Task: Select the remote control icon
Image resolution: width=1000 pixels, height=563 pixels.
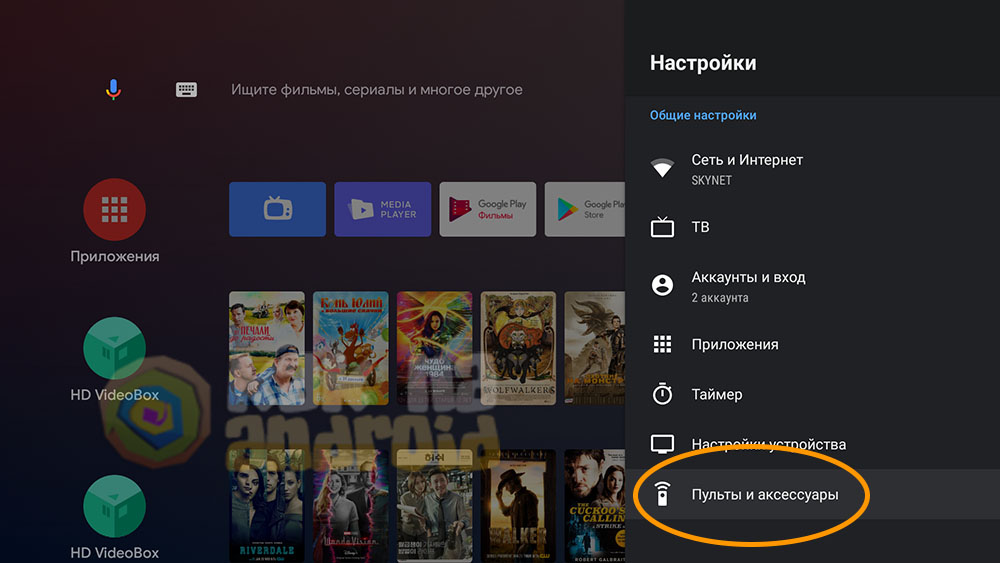Action: [x=662, y=494]
